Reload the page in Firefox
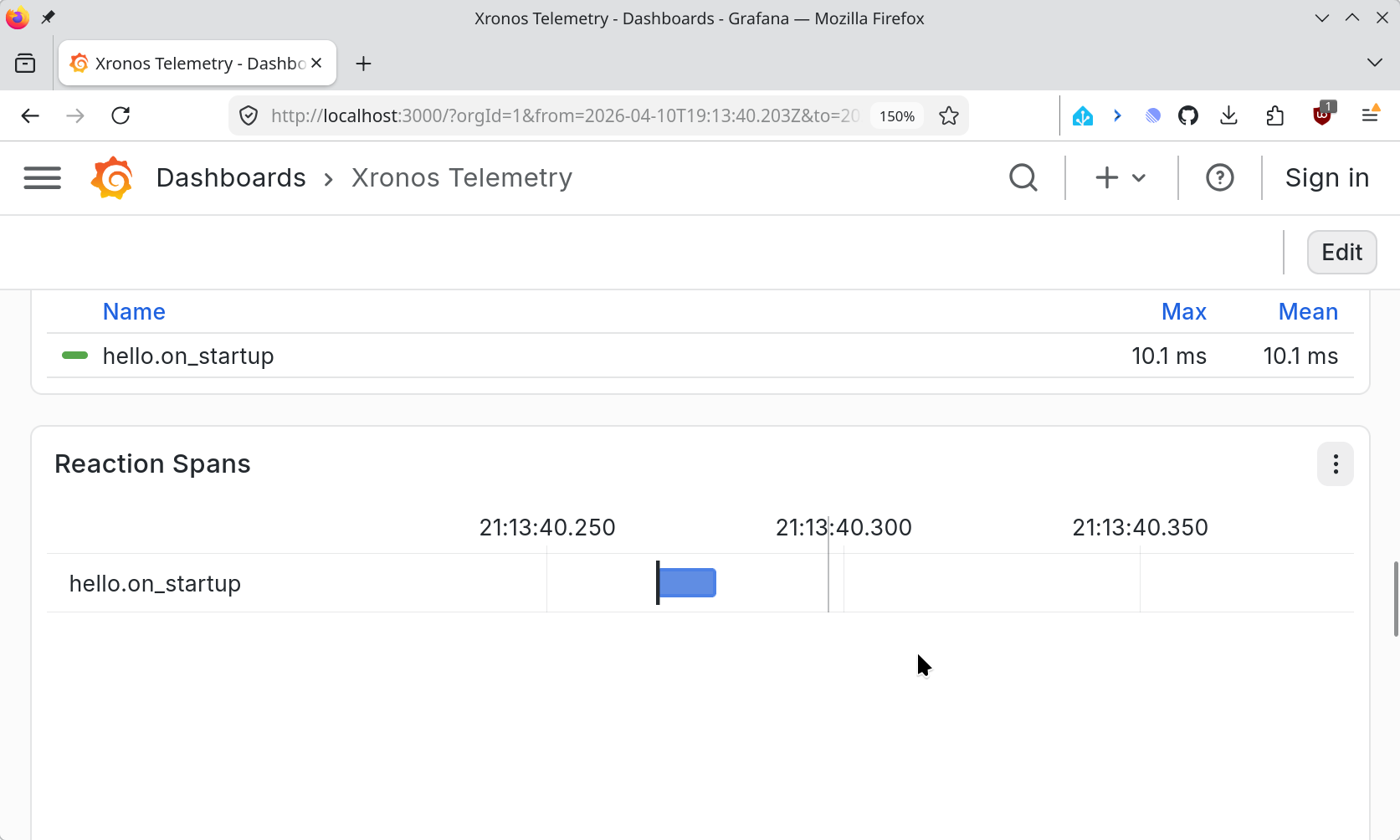Image resolution: width=1400 pixels, height=840 pixels. (121, 116)
